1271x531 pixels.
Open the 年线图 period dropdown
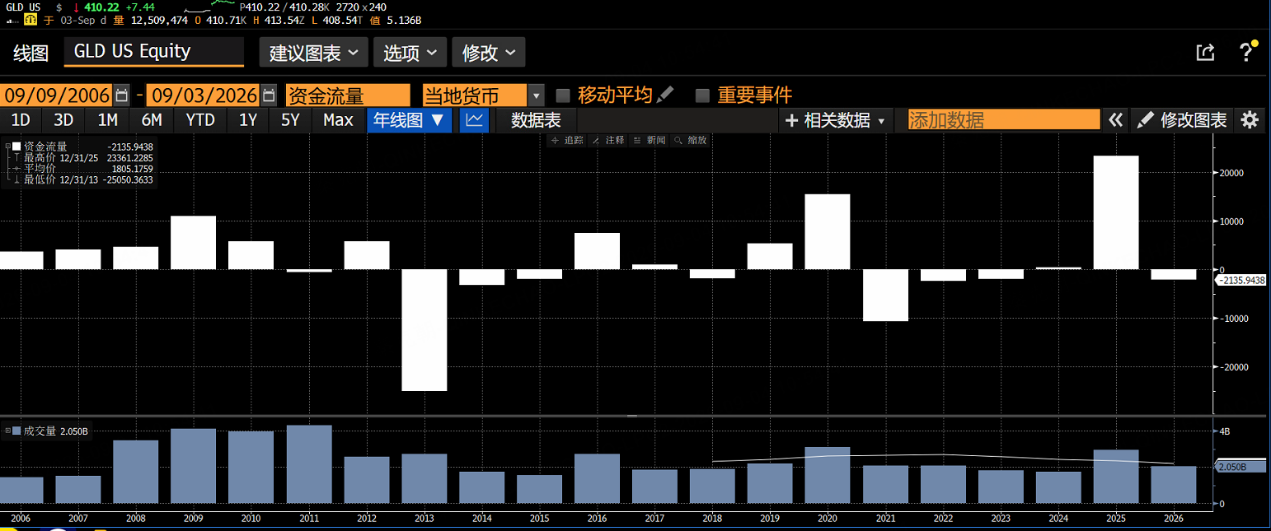coord(411,120)
